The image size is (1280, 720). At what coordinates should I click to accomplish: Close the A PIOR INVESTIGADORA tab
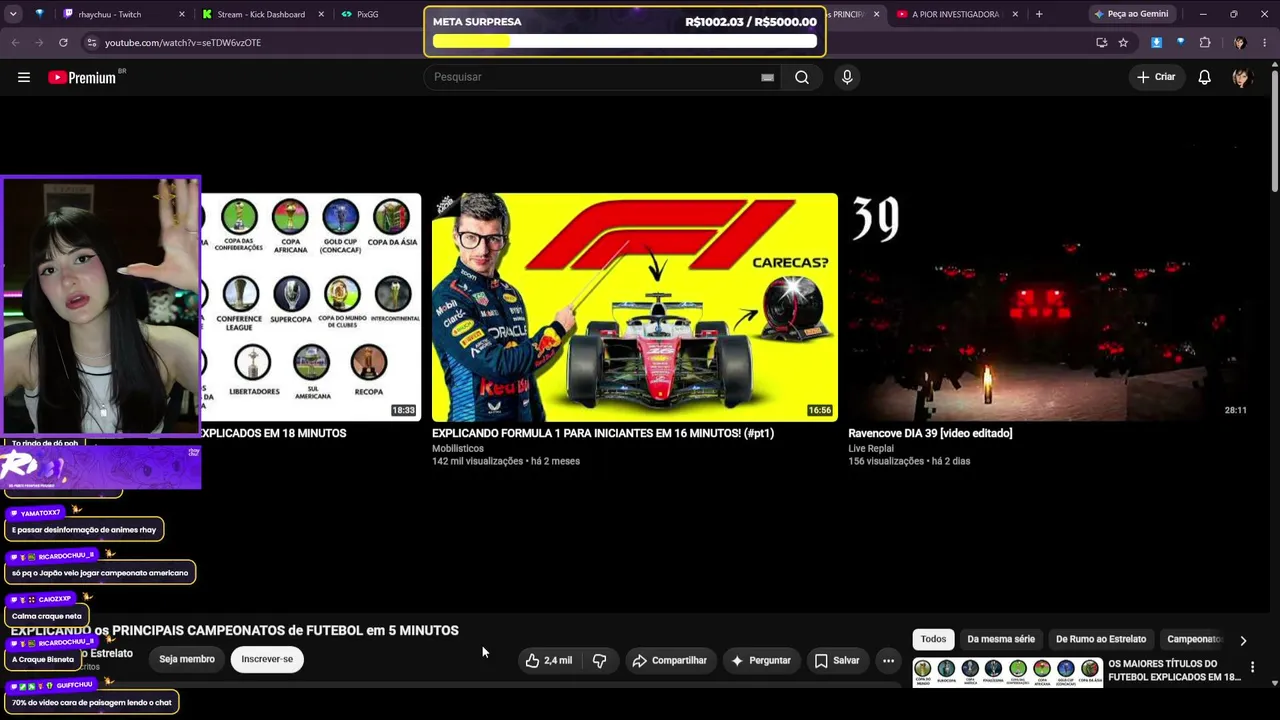click(1015, 14)
